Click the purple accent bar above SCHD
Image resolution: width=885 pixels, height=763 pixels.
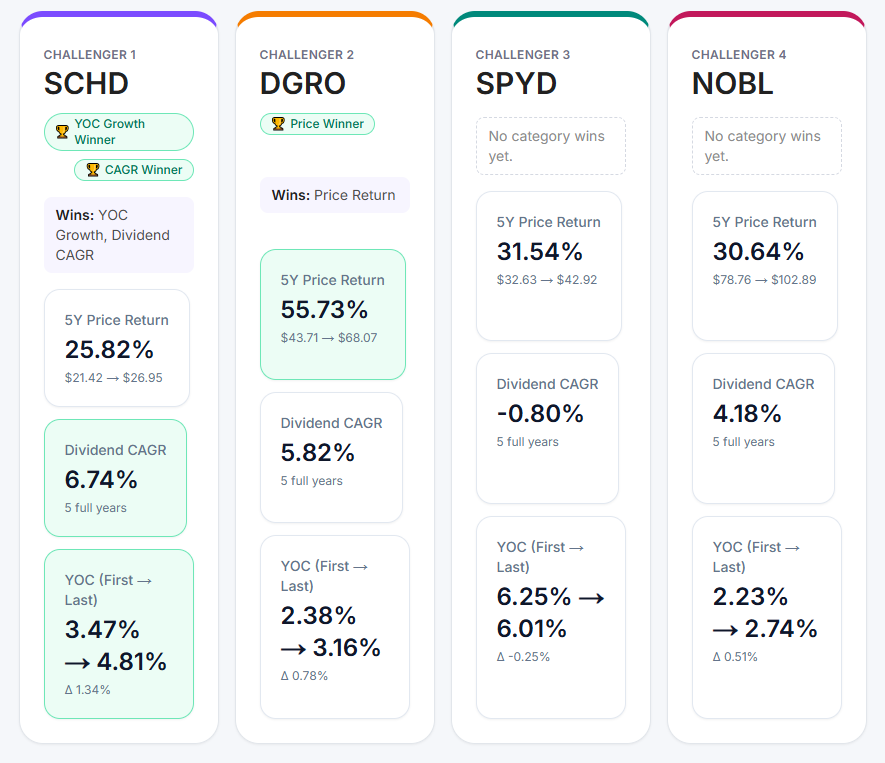coord(118,15)
